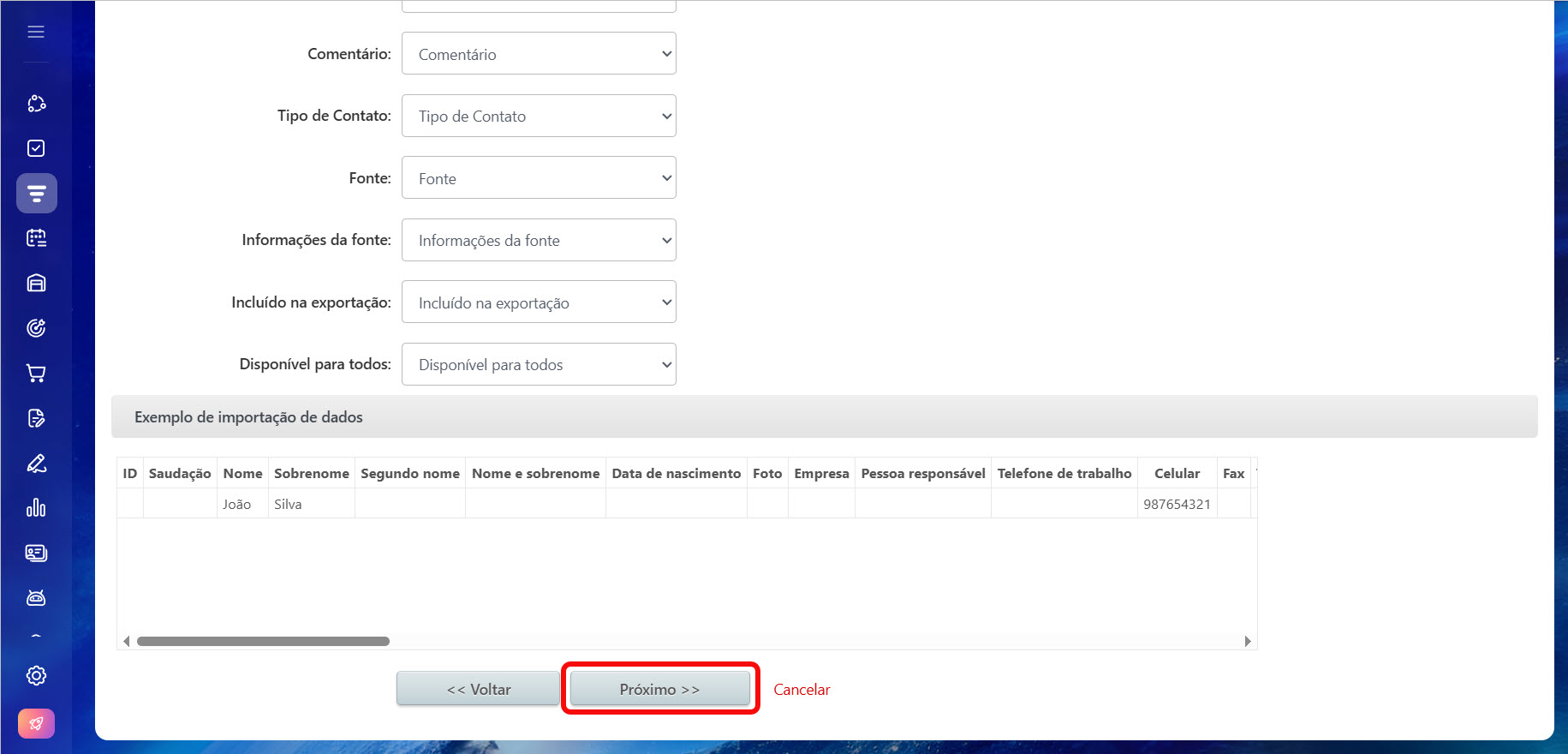This screenshot has width=1568, height=754.
Task: Click the shopping cart sidebar icon
Action: [36, 373]
